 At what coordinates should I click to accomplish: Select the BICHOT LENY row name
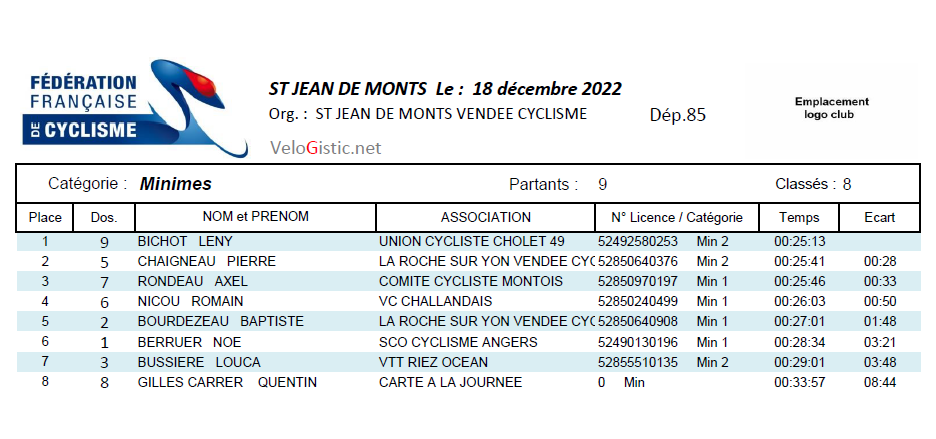coord(185,242)
